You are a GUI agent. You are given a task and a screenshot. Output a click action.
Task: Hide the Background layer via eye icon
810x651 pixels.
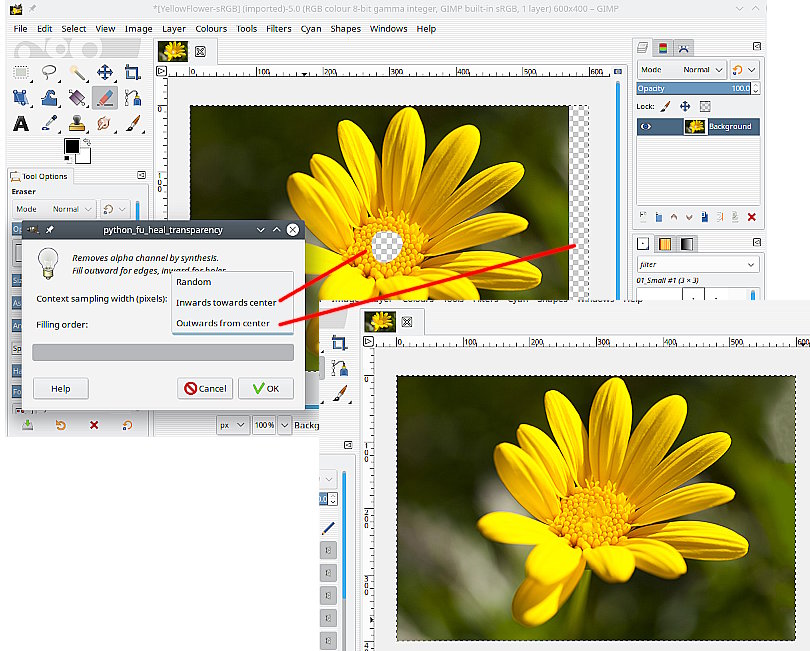(x=646, y=127)
